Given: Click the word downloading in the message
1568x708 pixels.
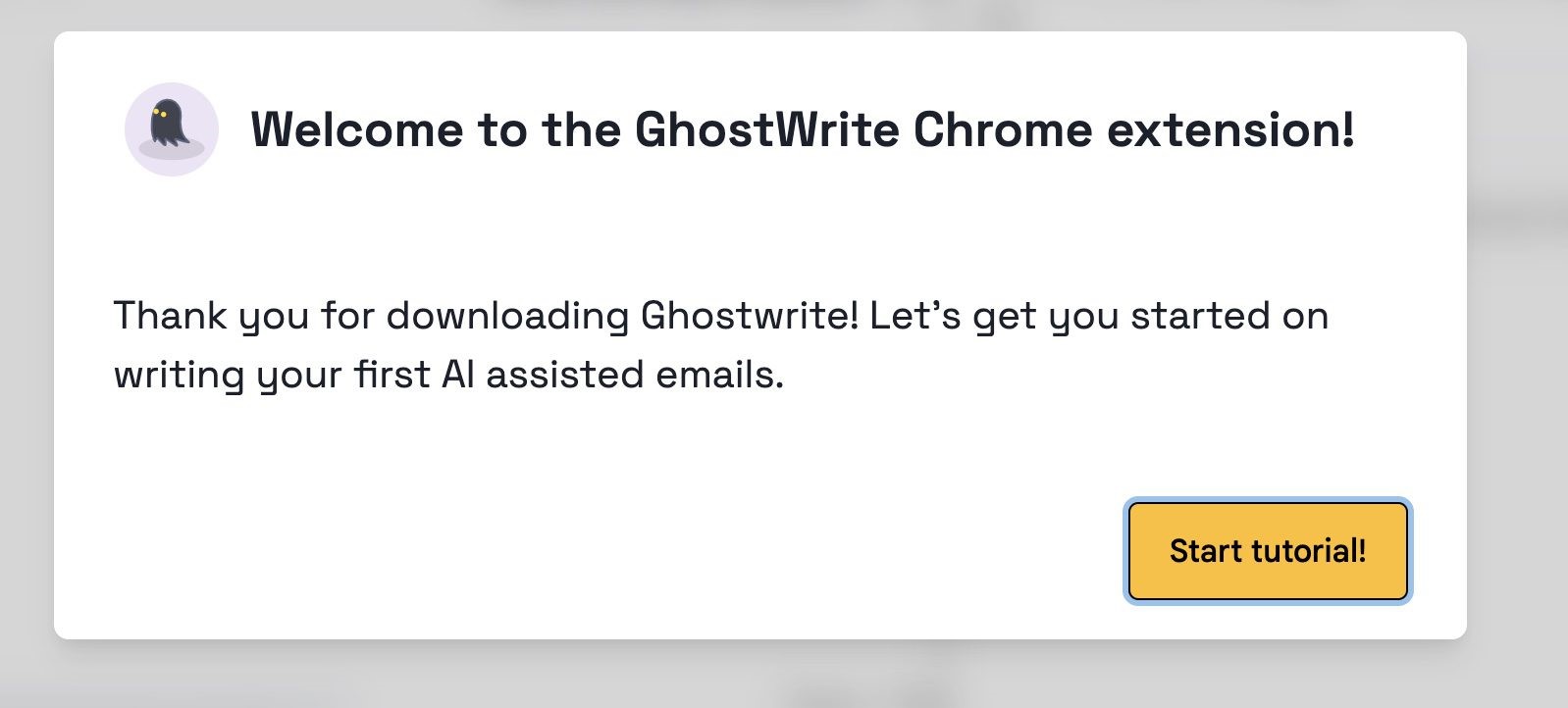Looking at the screenshot, I should point(506,316).
